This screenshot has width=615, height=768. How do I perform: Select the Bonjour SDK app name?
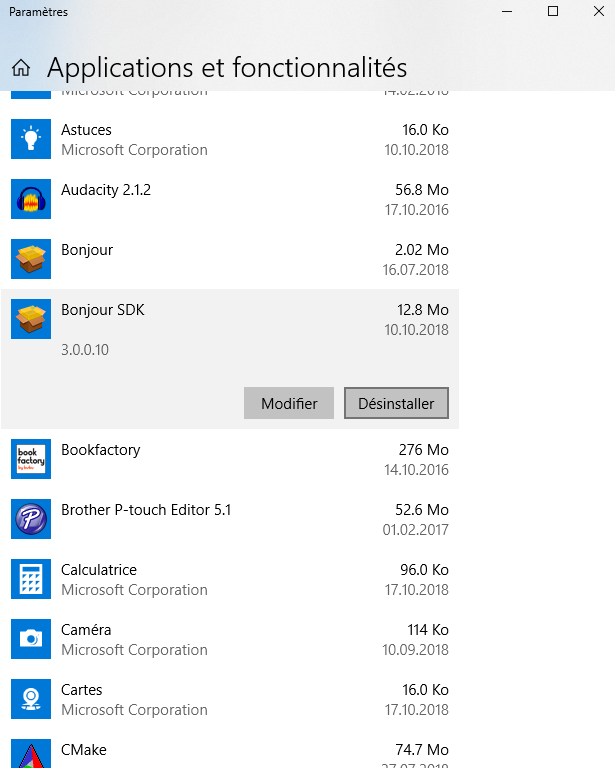click(x=103, y=310)
